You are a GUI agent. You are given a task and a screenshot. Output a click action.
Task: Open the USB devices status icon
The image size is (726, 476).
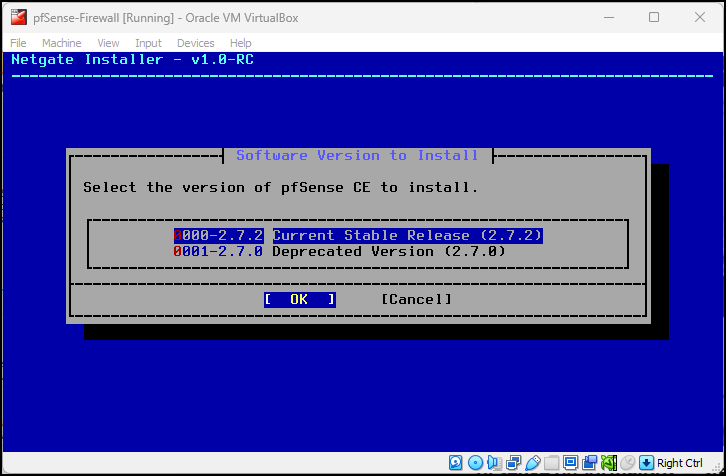[x=533, y=463]
